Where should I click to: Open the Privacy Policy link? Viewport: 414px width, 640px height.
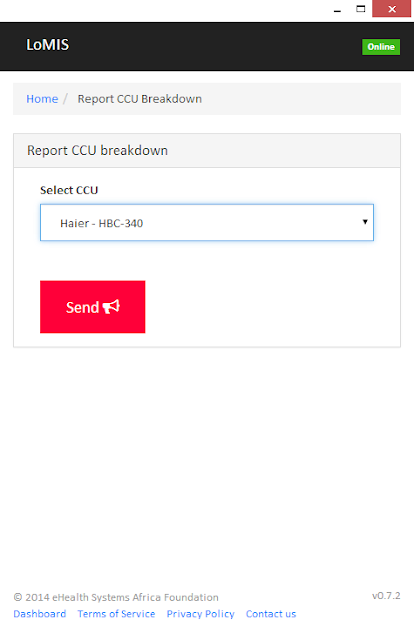200,614
